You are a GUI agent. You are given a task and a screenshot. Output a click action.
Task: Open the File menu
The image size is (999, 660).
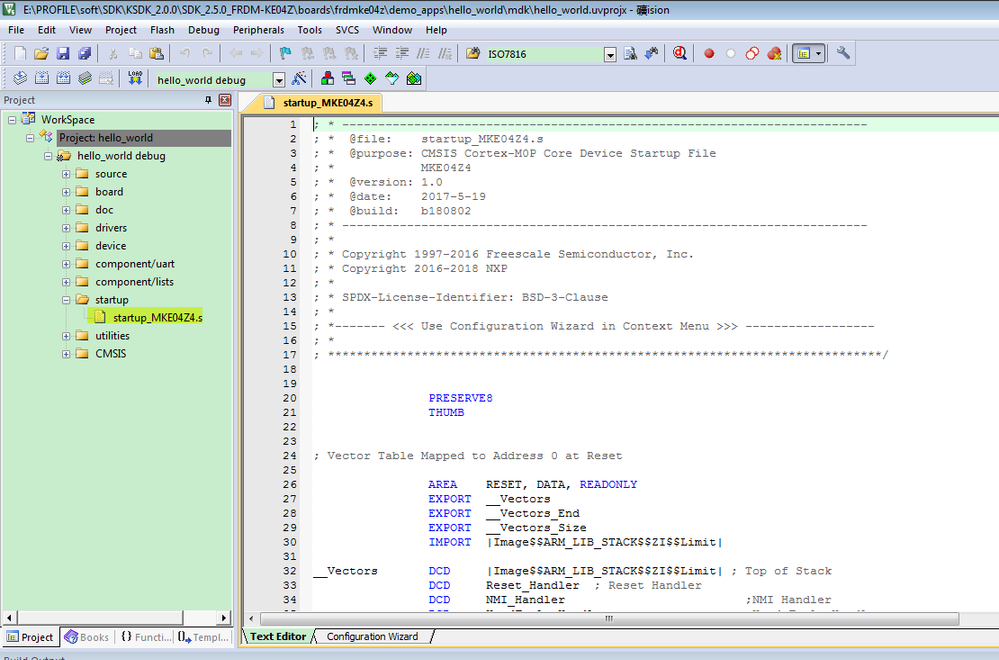[16, 30]
